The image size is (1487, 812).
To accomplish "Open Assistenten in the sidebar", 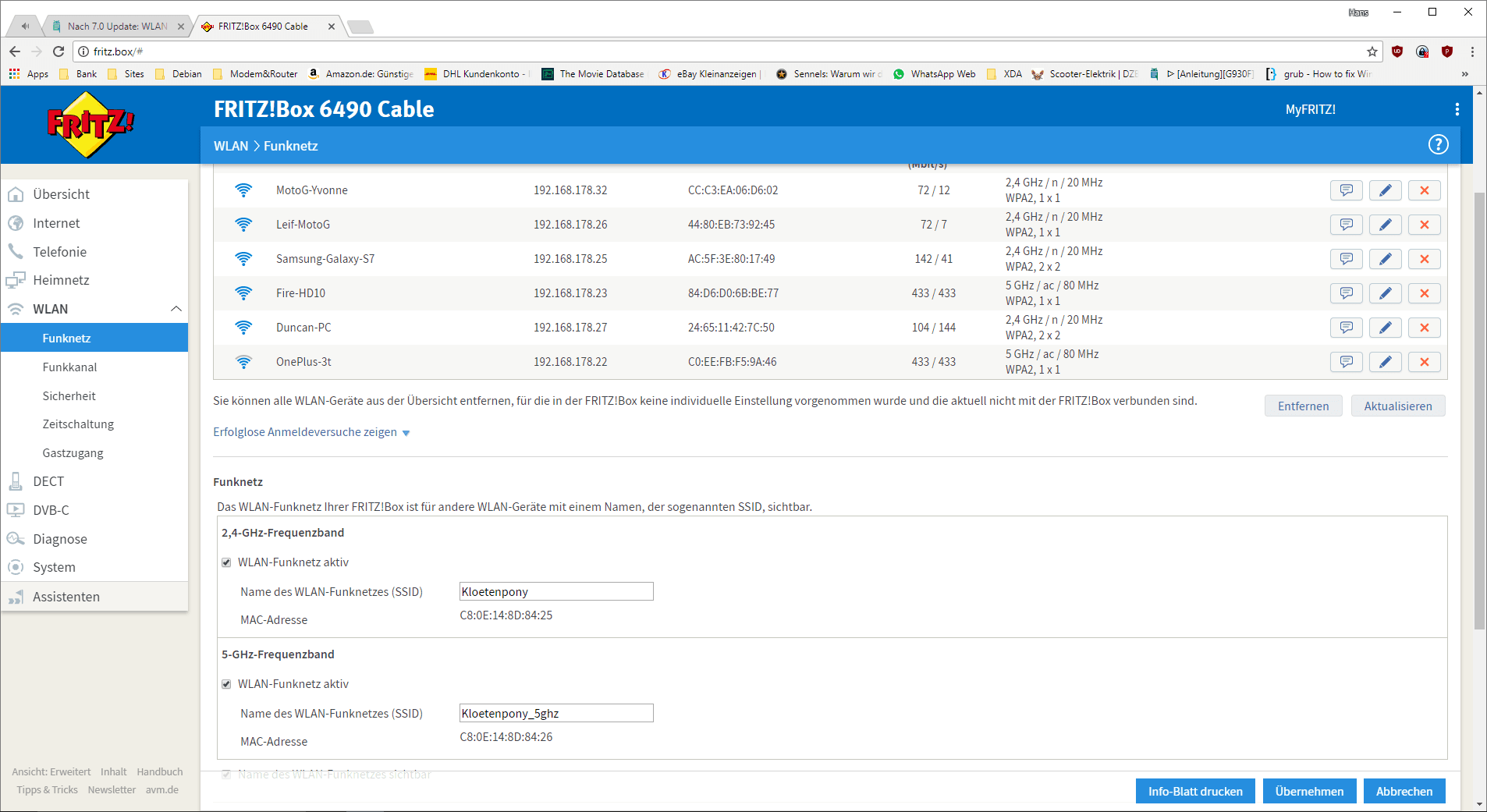I will [x=94, y=597].
